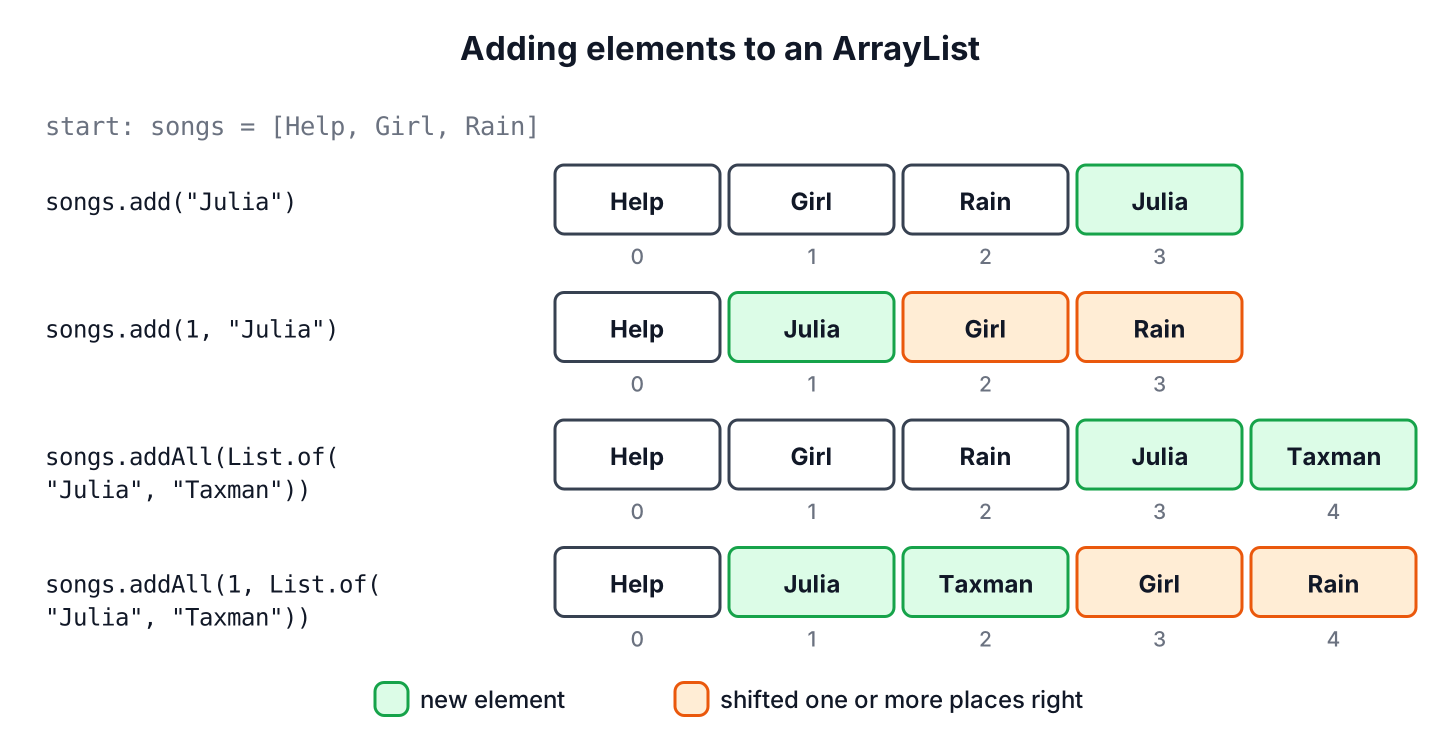Image resolution: width=1440 pixels, height=750 pixels.
Task: Click the orange Rain cell in the add(1, "Julia") row
Action: (x=1159, y=327)
